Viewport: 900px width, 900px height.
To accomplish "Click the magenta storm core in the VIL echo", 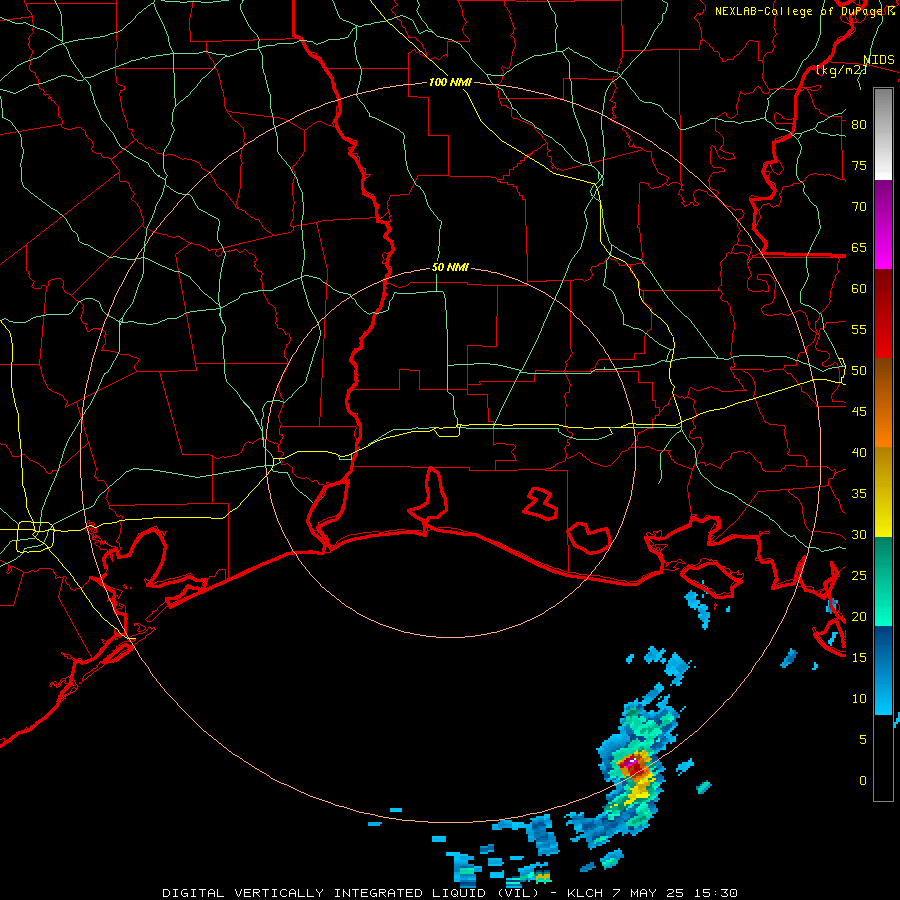I will (631, 762).
